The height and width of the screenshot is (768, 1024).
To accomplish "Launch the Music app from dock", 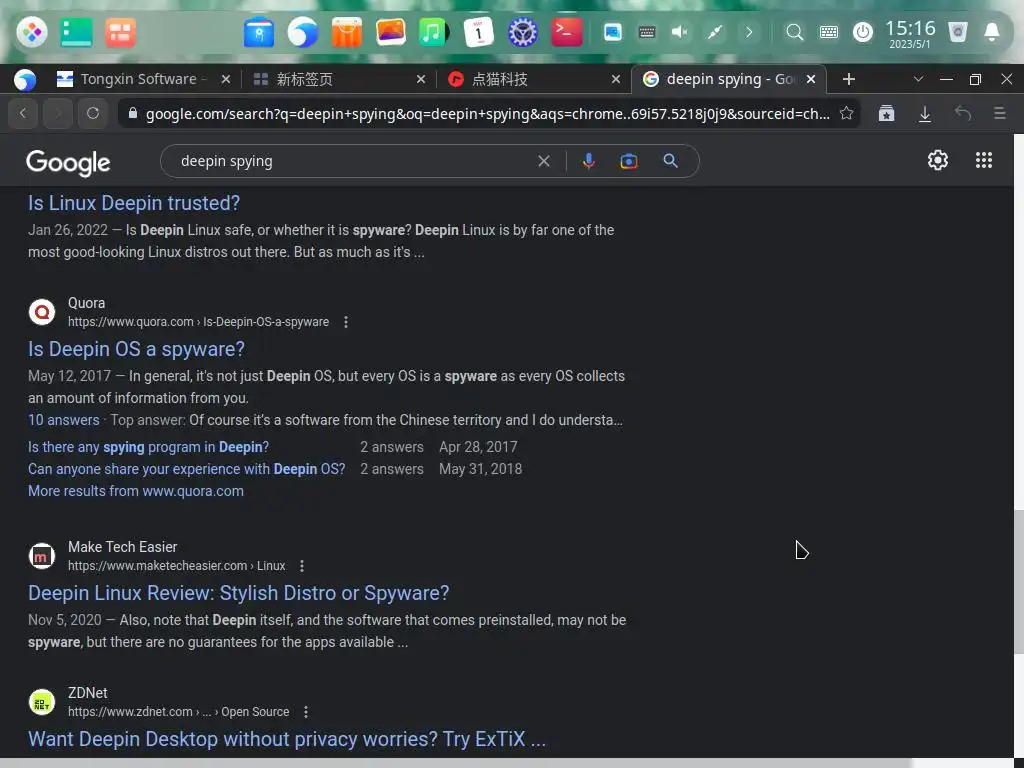I will [x=434, y=32].
